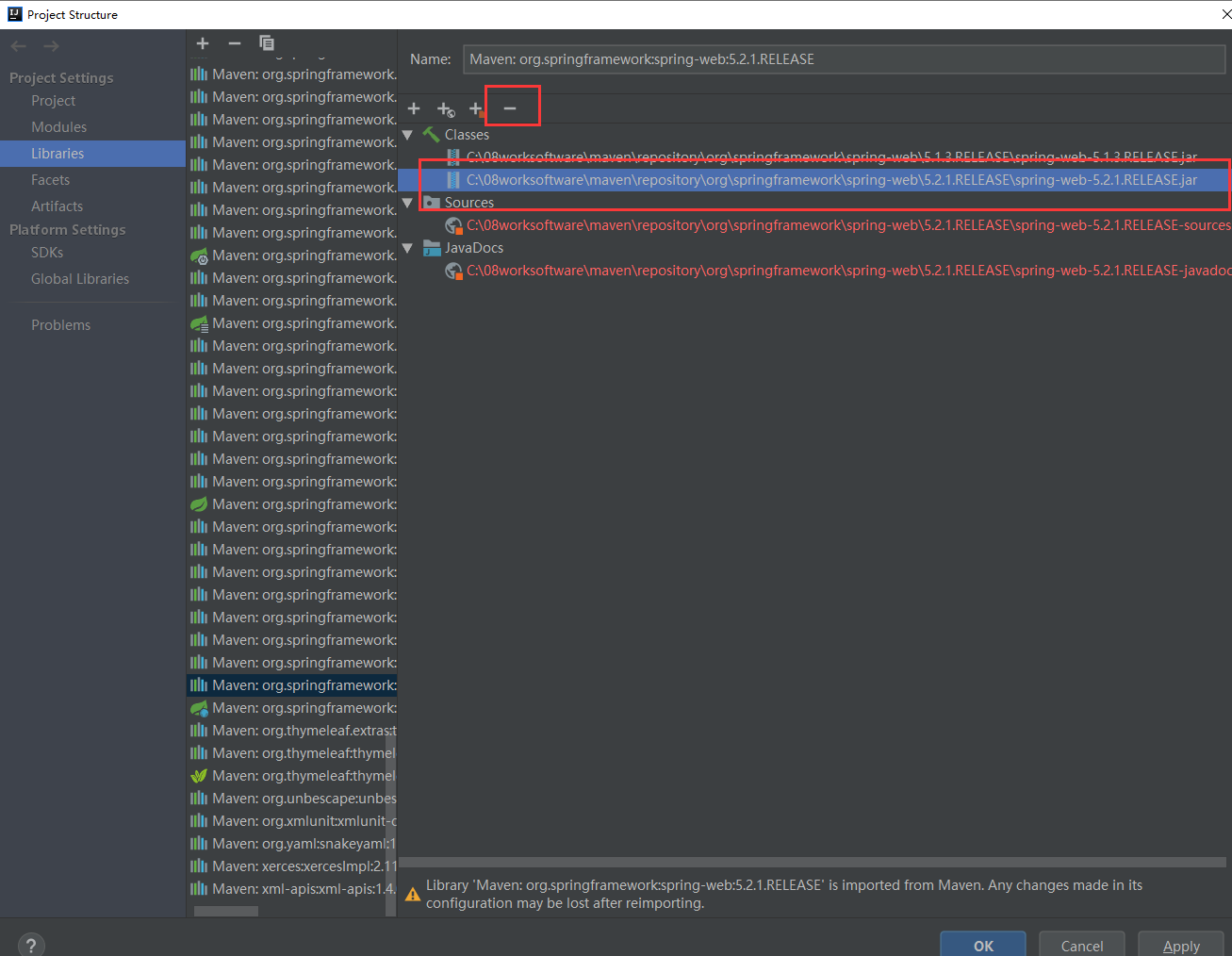Click the roots tree horizontal scrollbar

(813, 863)
